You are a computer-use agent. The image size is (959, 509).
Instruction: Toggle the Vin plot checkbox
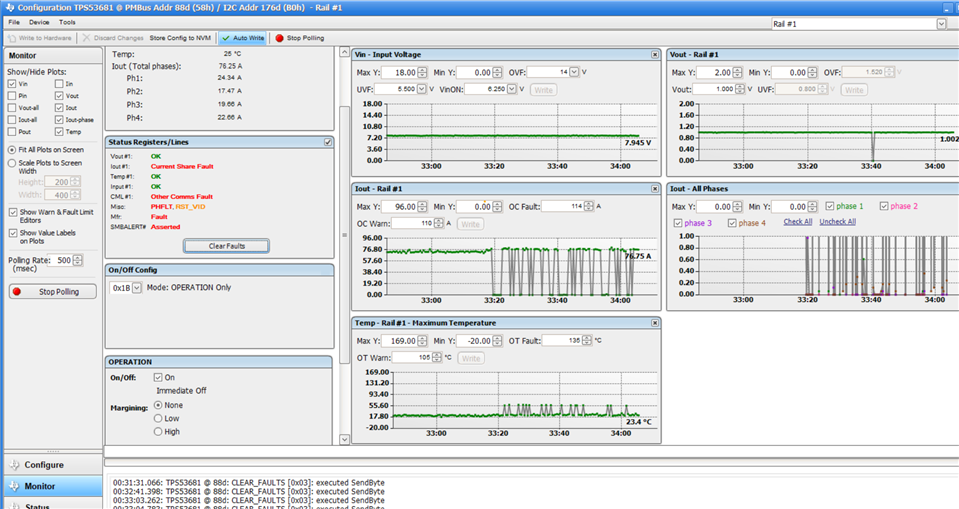pyautogui.click(x=12, y=84)
